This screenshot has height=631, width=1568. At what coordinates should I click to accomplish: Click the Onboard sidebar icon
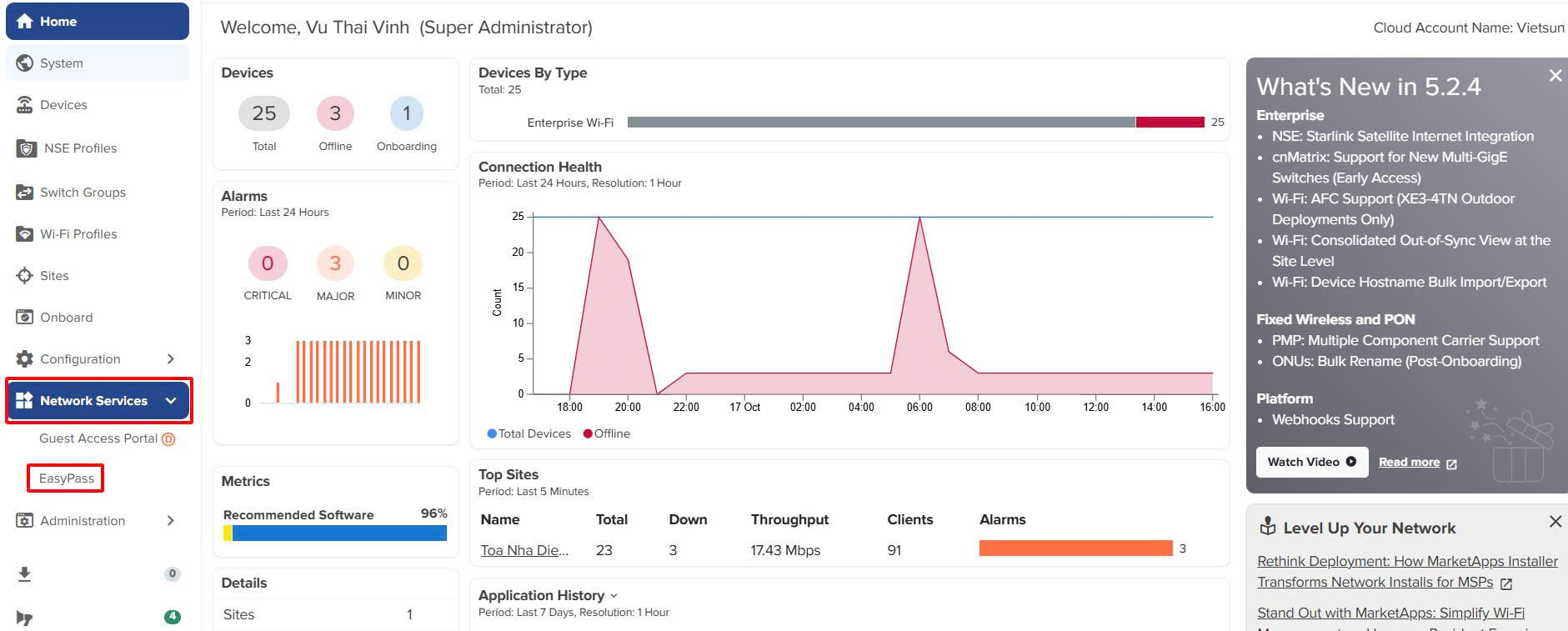pyautogui.click(x=25, y=318)
